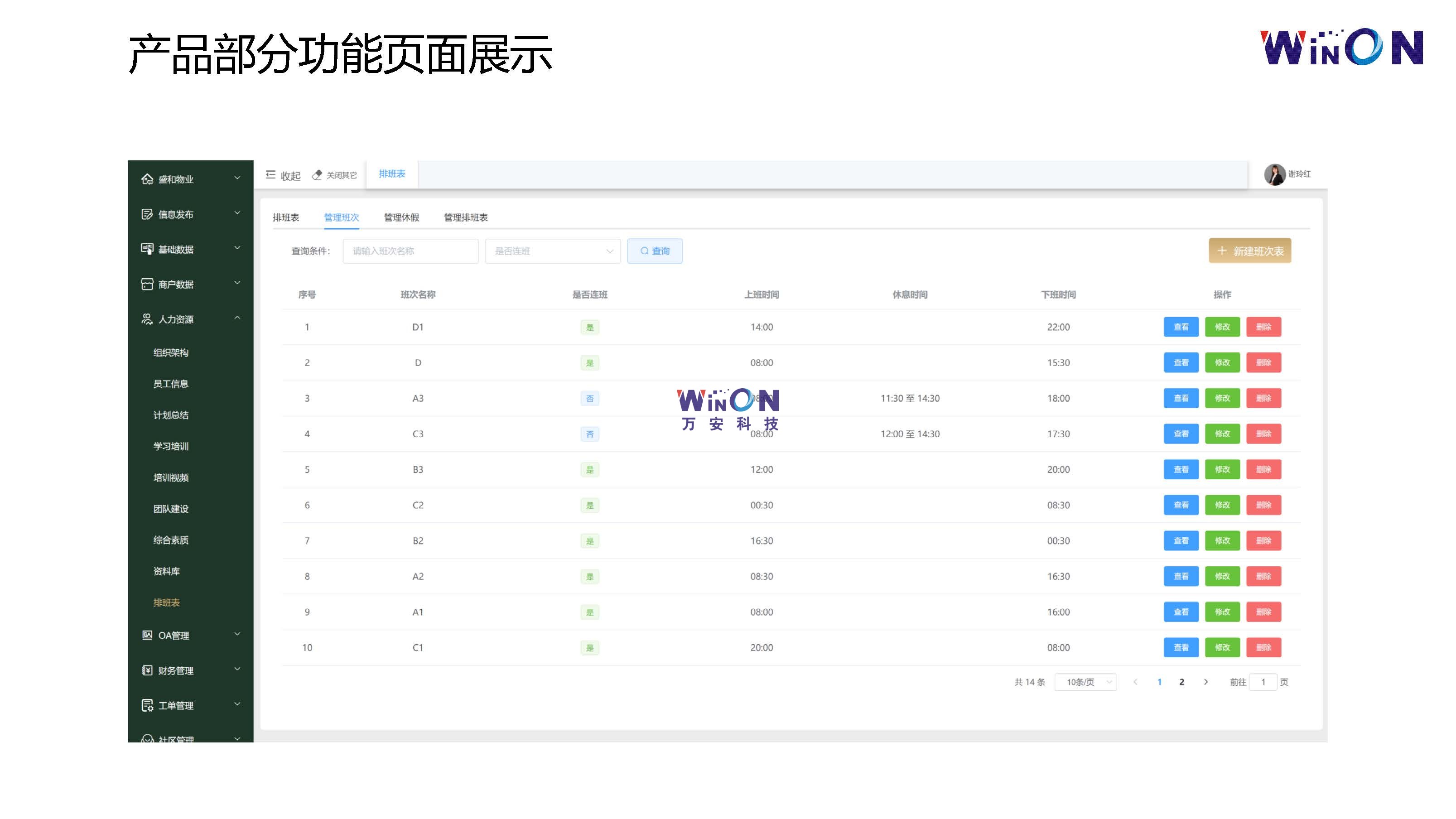Click the 信息发布 edit icon in sidebar
1456x819 pixels.
pos(147,214)
